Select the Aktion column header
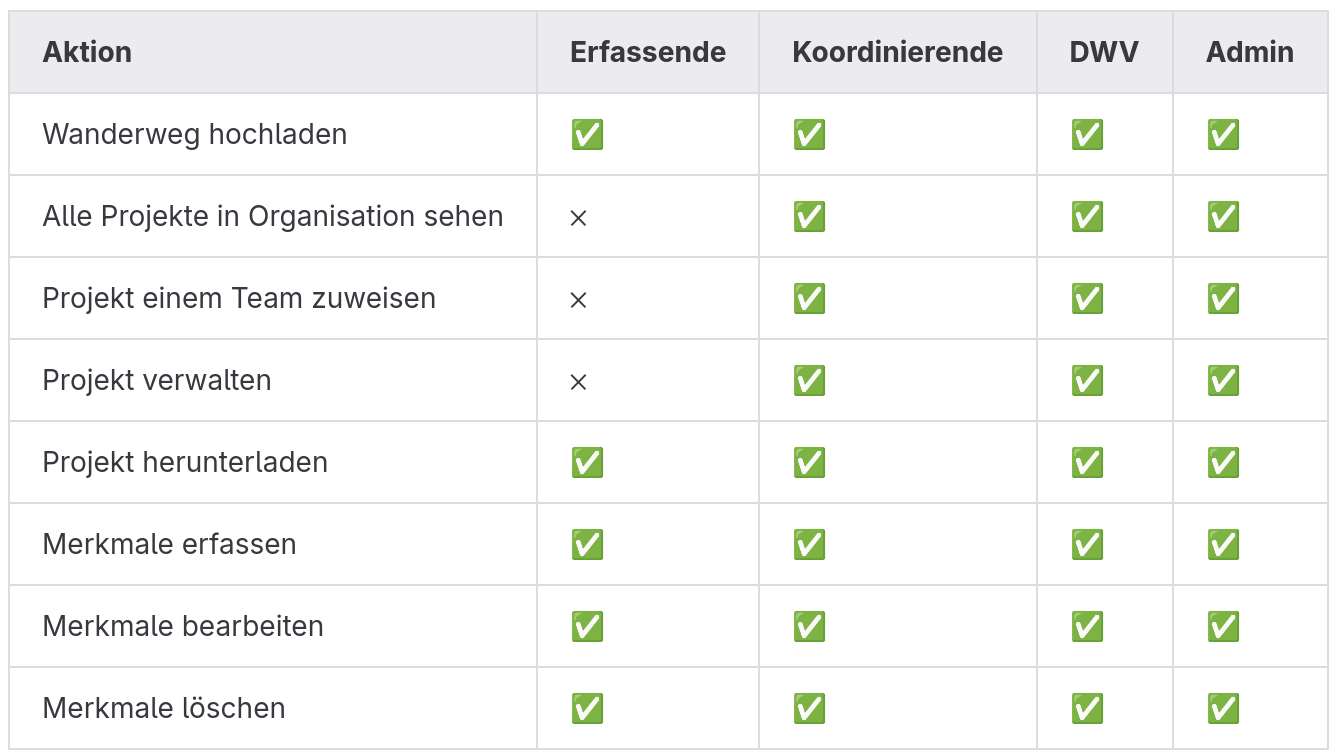 87,52
